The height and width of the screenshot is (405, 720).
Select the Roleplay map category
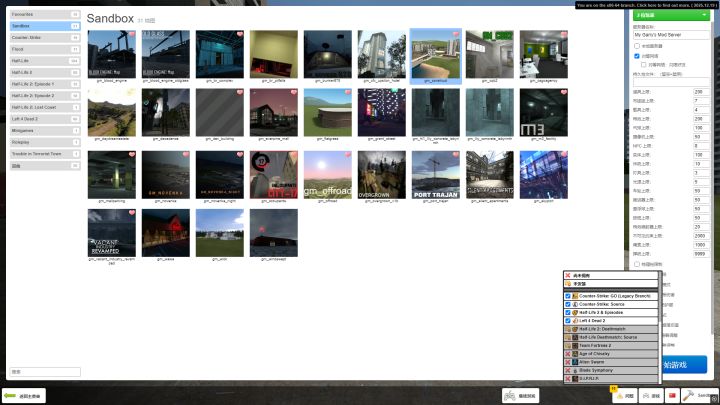click(45, 142)
